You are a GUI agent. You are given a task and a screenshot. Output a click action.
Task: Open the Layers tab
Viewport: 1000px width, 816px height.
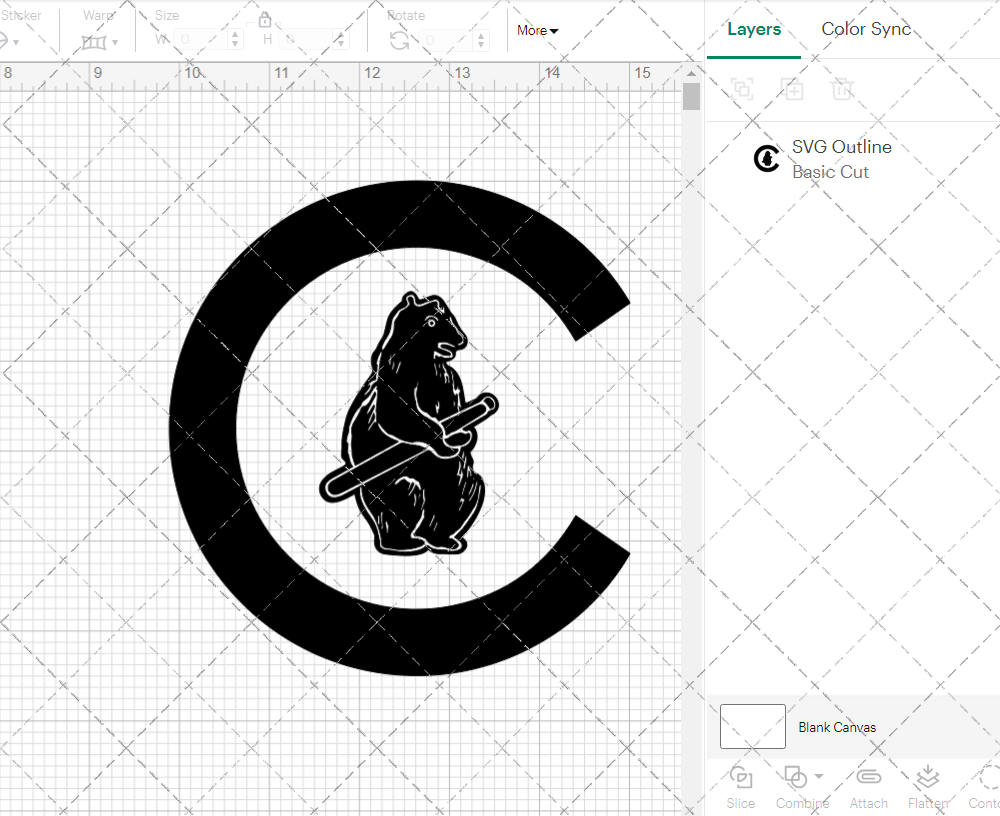[754, 29]
